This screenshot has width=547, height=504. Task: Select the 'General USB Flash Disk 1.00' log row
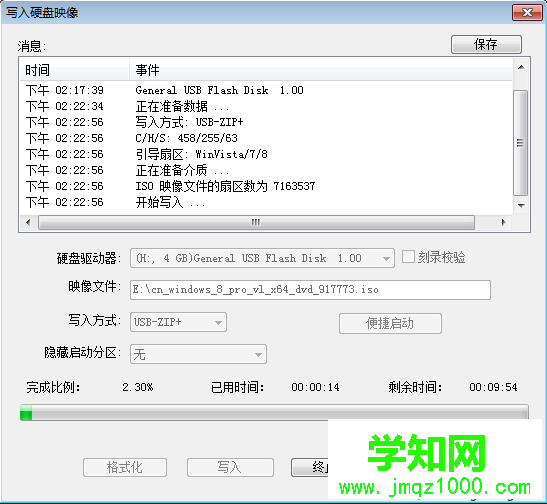[266, 90]
